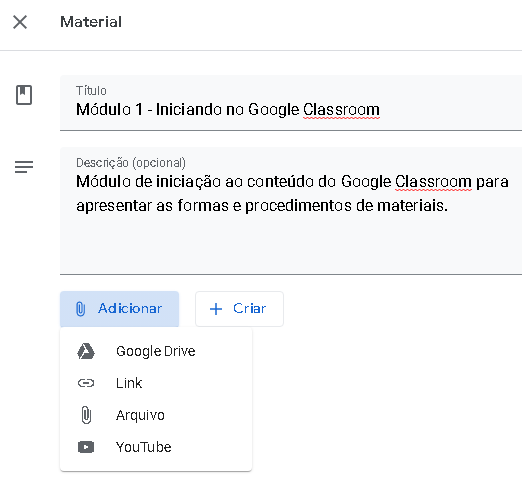The image size is (522, 480).
Task: Select Google Drive from the menu
Action: pos(156,351)
